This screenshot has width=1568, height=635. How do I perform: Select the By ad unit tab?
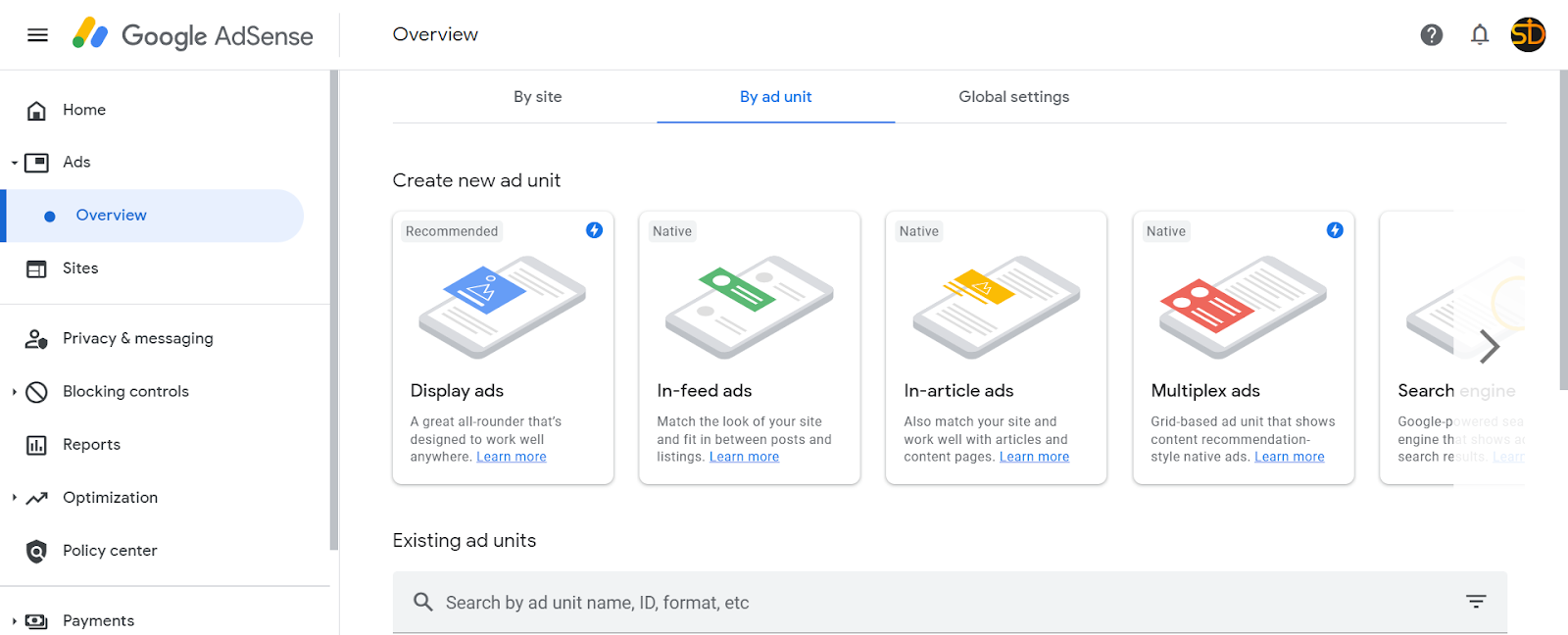[775, 97]
